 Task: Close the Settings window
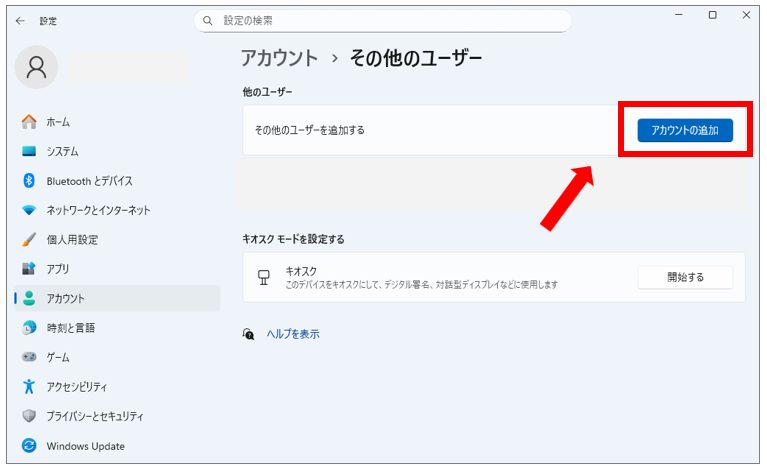[x=746, y=15]
